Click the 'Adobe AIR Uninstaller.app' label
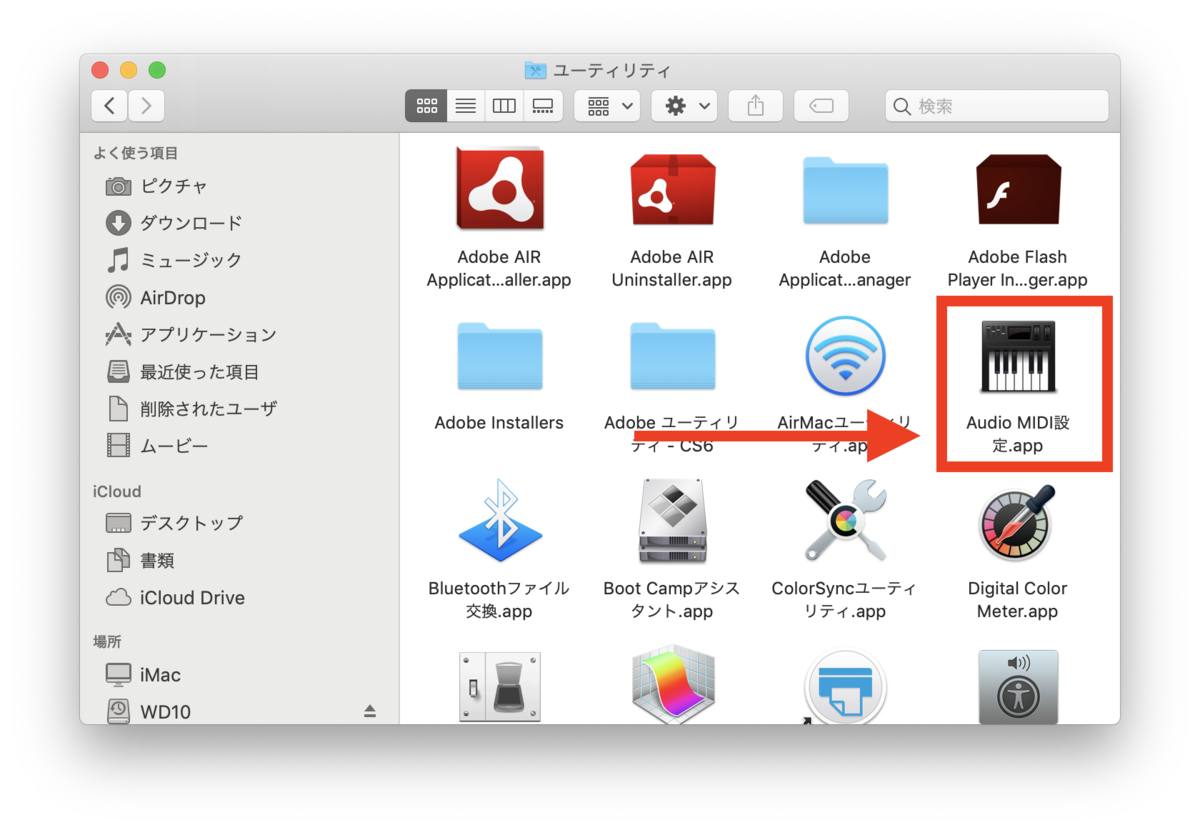Viewport: 1200px width, 830px height. (672, 269)
